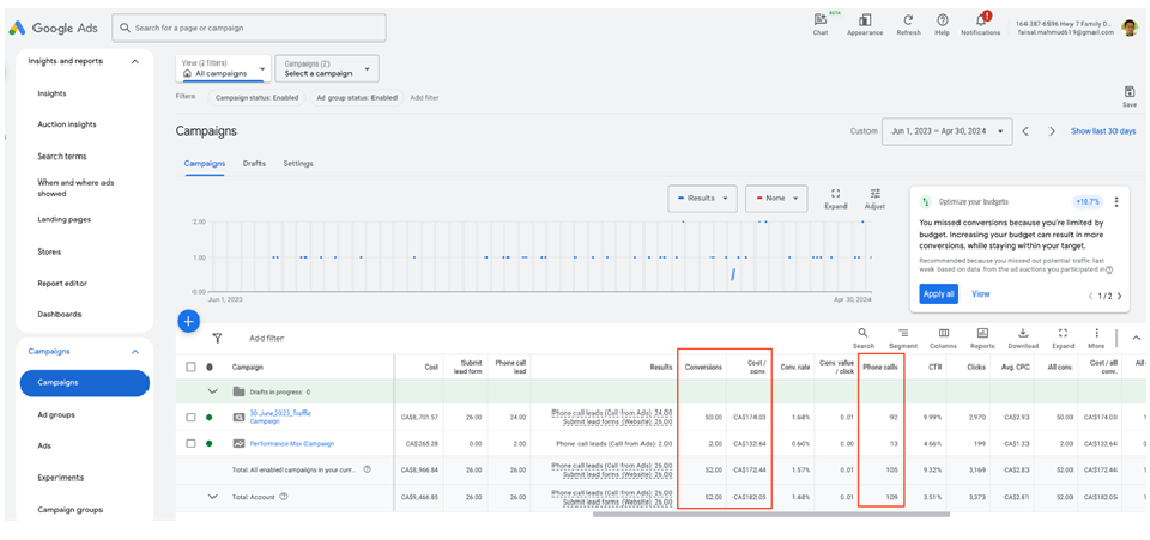Click the Expand chart icon

pos(835,194)
